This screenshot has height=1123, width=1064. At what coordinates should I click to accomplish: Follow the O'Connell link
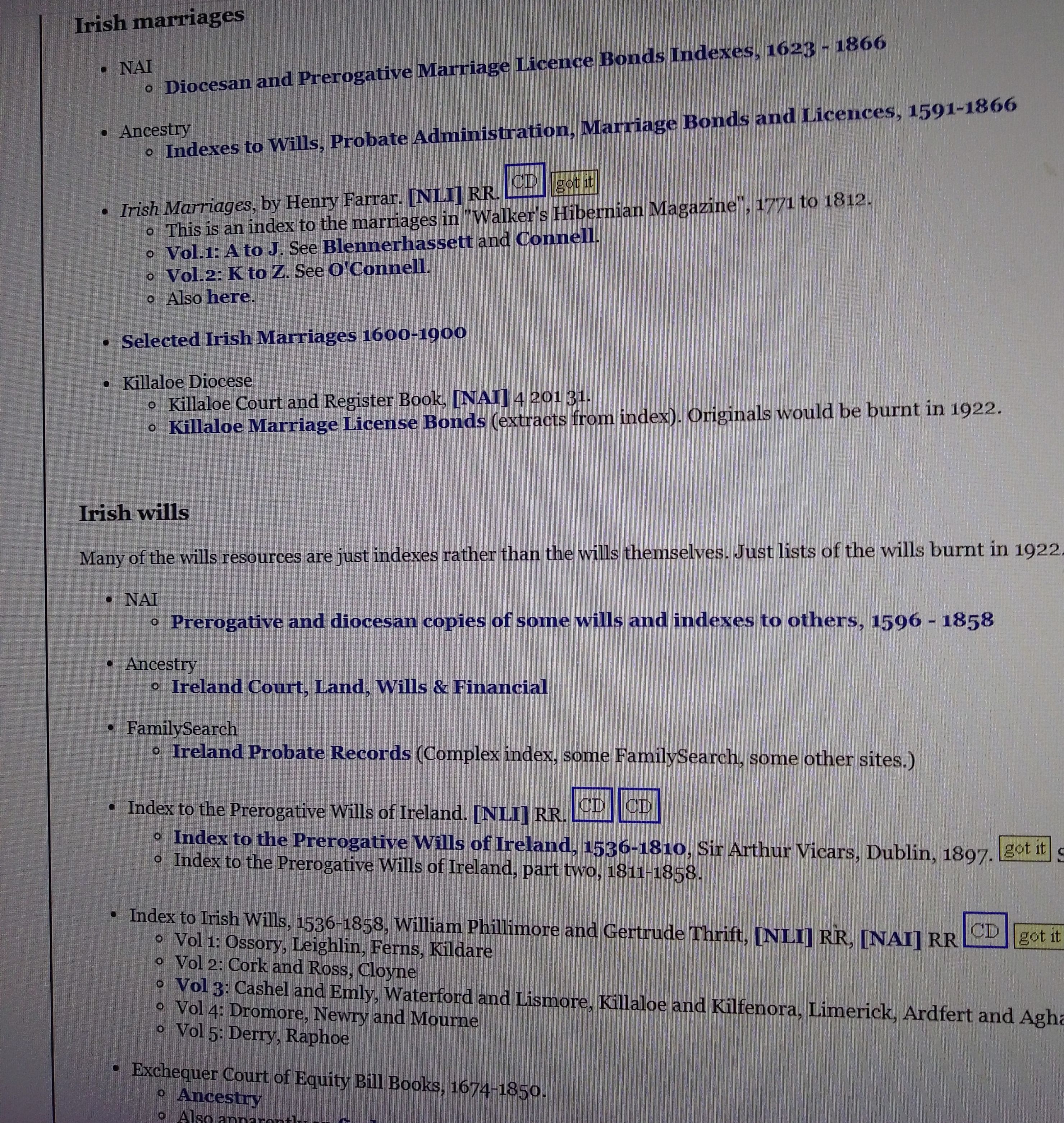pos(377,268)
